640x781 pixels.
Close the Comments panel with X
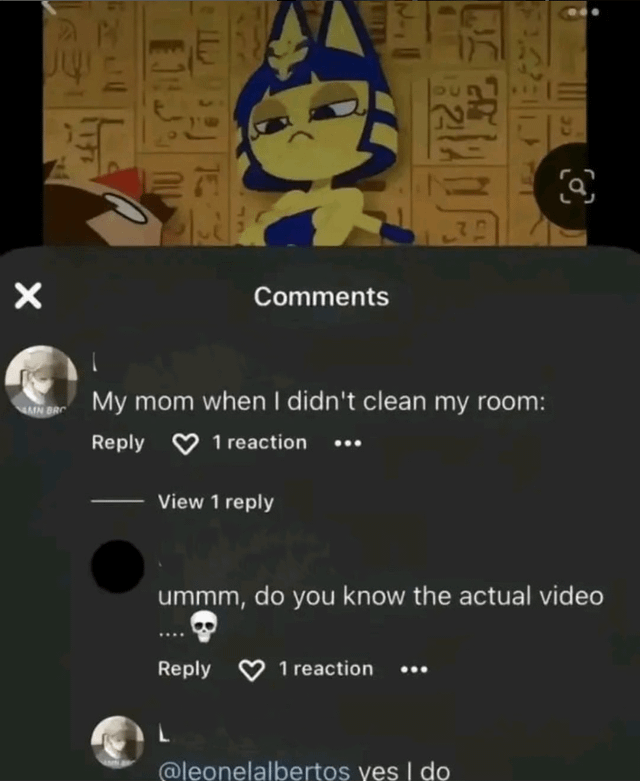(27, 295)
